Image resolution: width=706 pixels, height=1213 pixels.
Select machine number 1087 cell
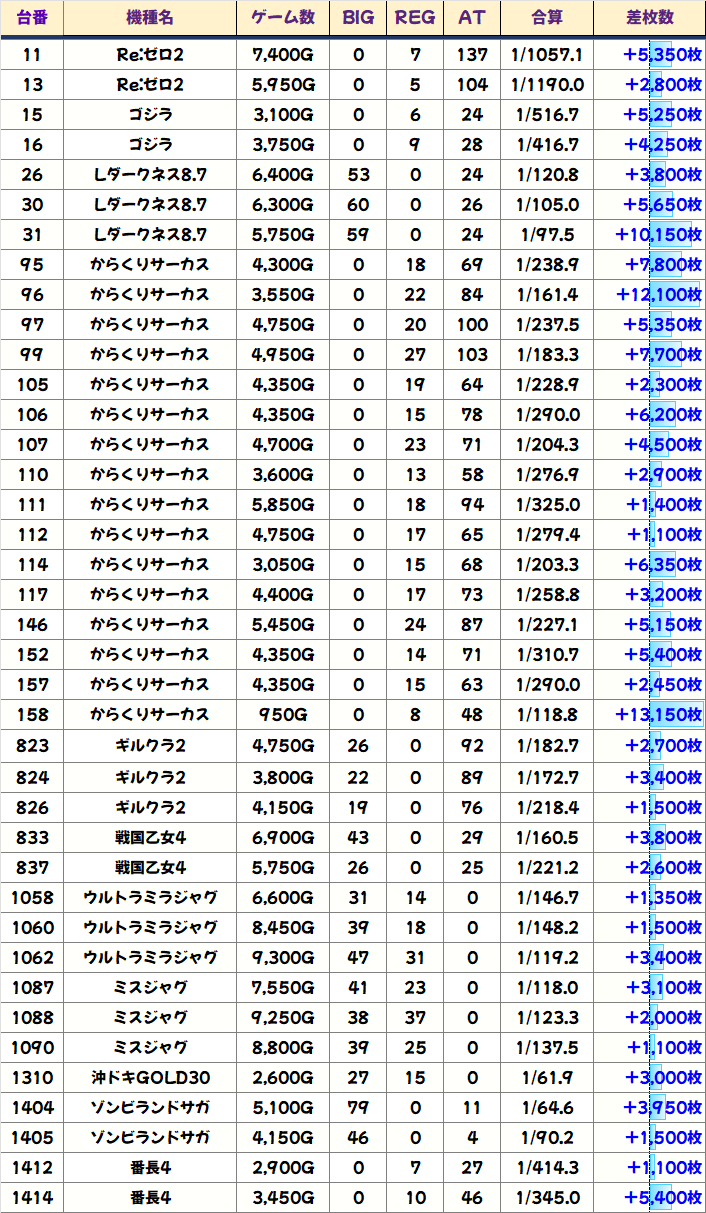pos(32,987)
